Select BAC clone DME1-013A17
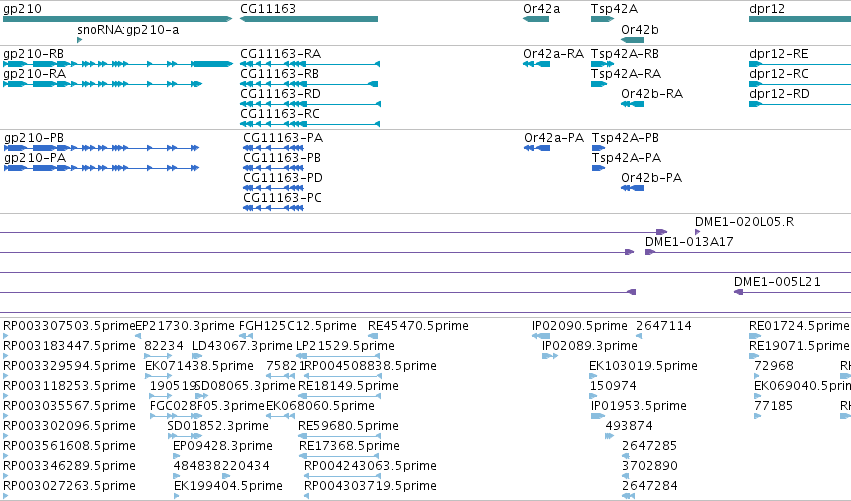The image size is (851, 501). tap(689, 242)
